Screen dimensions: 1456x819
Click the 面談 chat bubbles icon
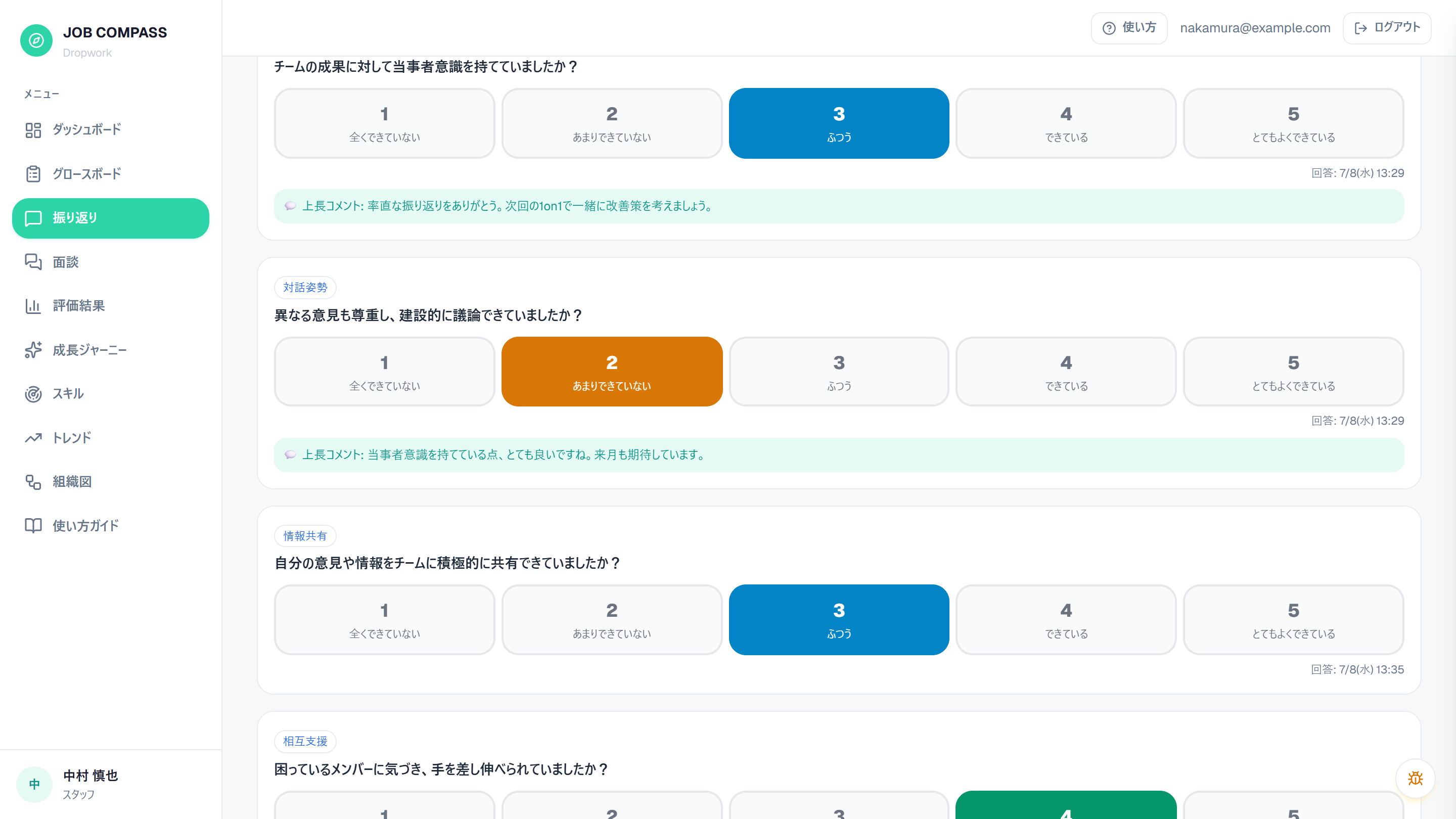[33, 262]
